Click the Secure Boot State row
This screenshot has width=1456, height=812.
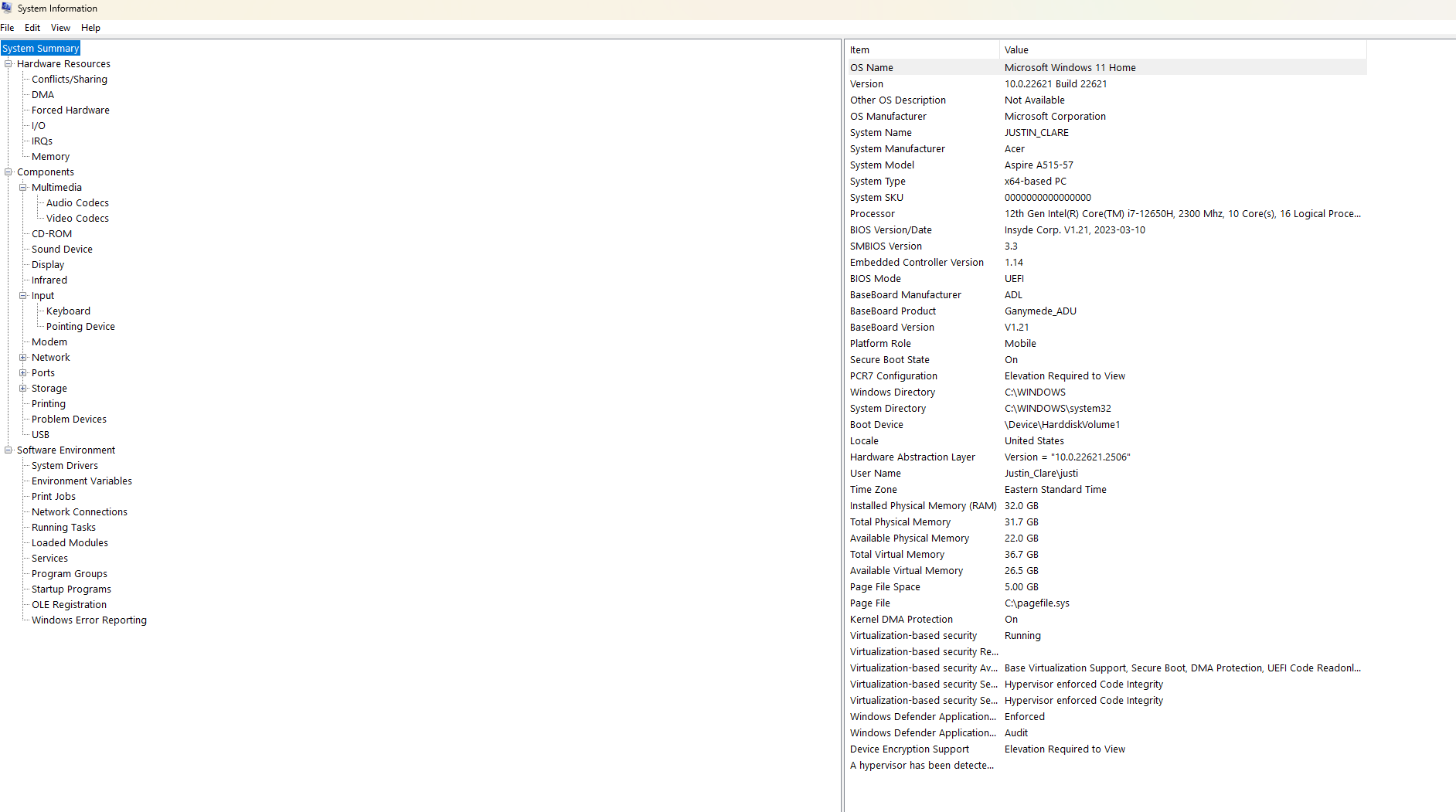[1107, 360]
